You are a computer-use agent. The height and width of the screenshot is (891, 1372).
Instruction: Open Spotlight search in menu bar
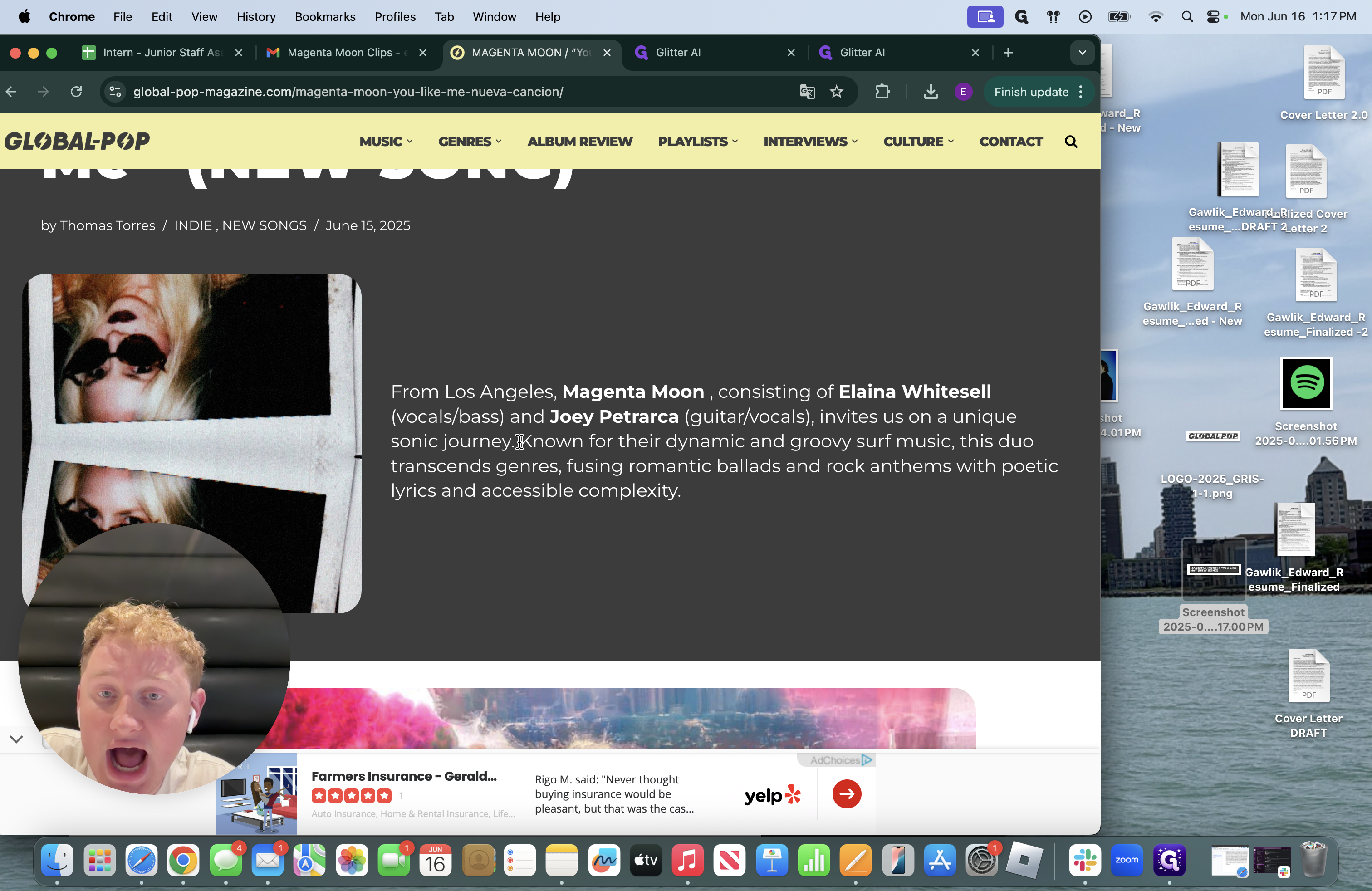tap(1187, 17)
